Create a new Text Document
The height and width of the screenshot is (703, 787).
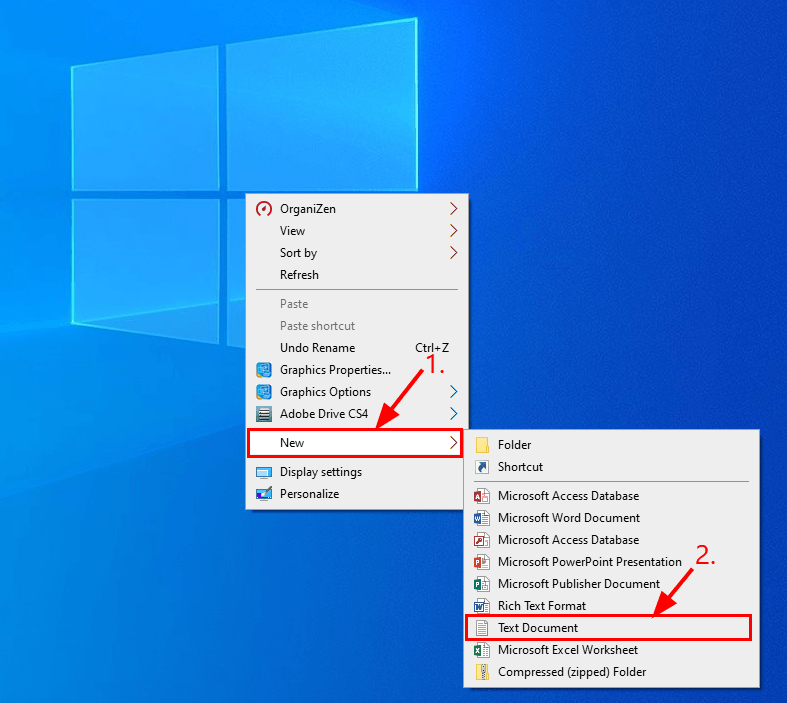click(538, 628)
